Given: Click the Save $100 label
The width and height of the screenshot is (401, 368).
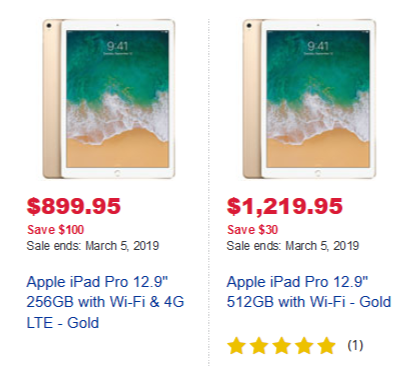Looking at the screenshot, I should 56,230.
